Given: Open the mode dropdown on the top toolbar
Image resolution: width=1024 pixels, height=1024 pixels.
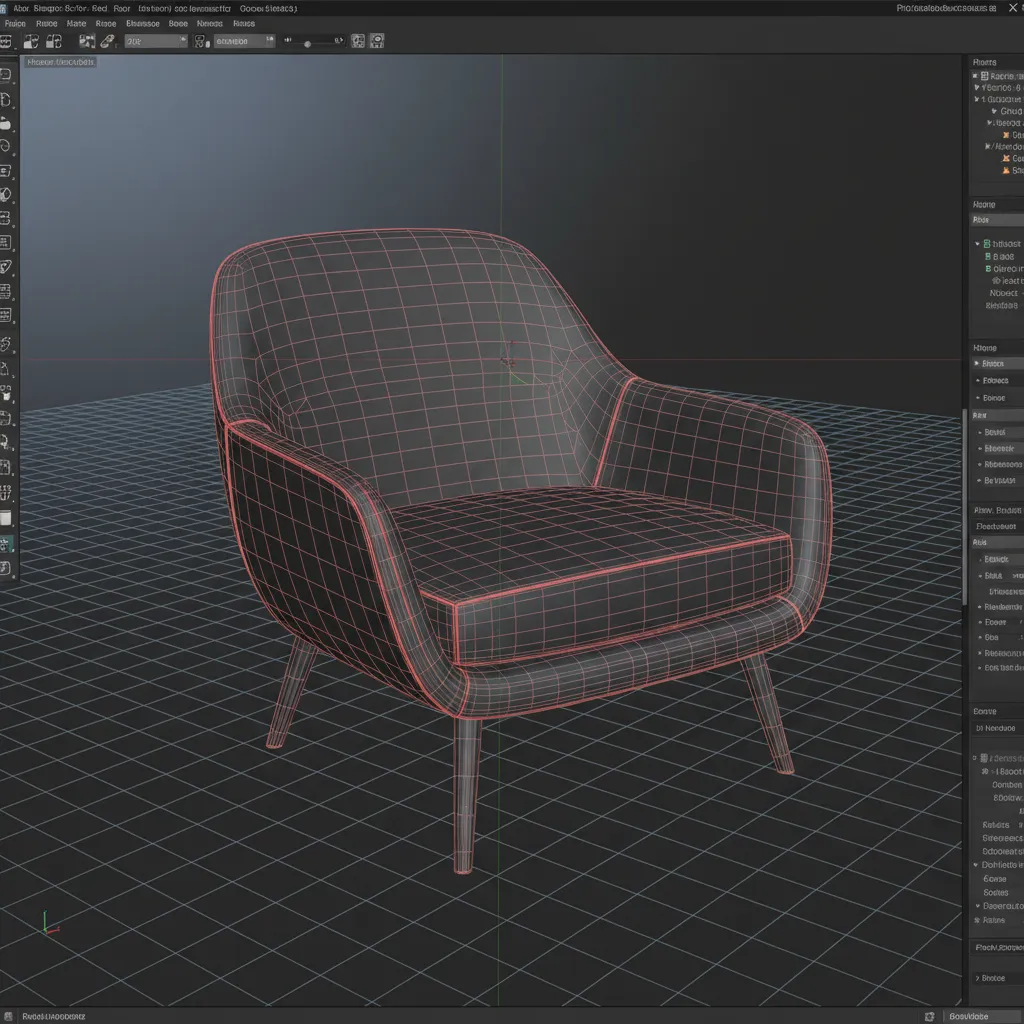Looking at the screenshot, I should 155,41.
